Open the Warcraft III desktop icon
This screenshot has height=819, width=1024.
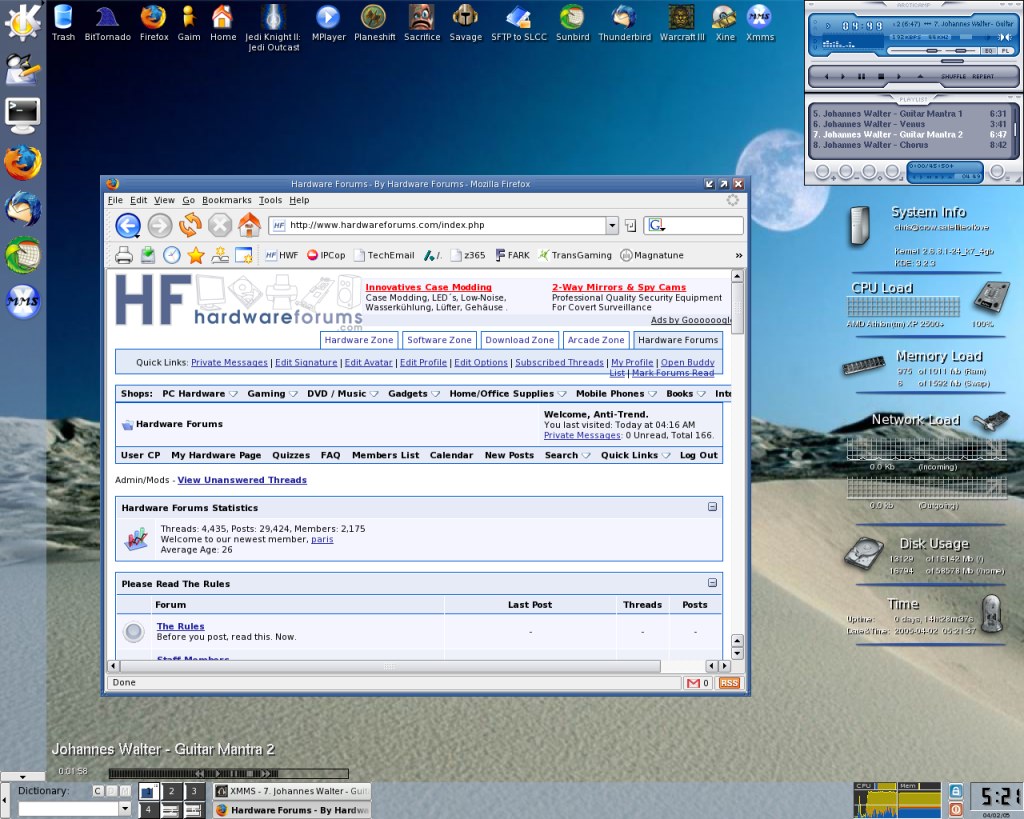(682, 23)
